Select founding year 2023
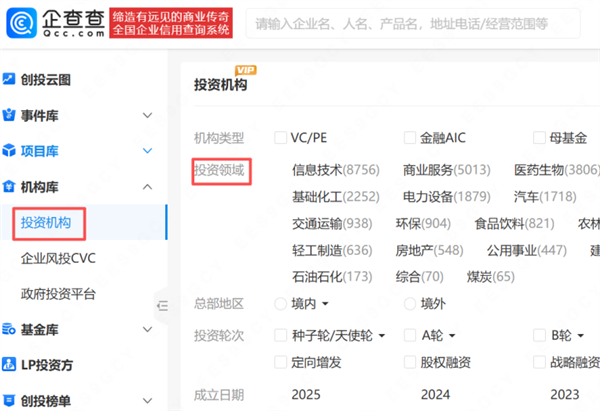The image size is (600, 411). (x=565, y=395)
